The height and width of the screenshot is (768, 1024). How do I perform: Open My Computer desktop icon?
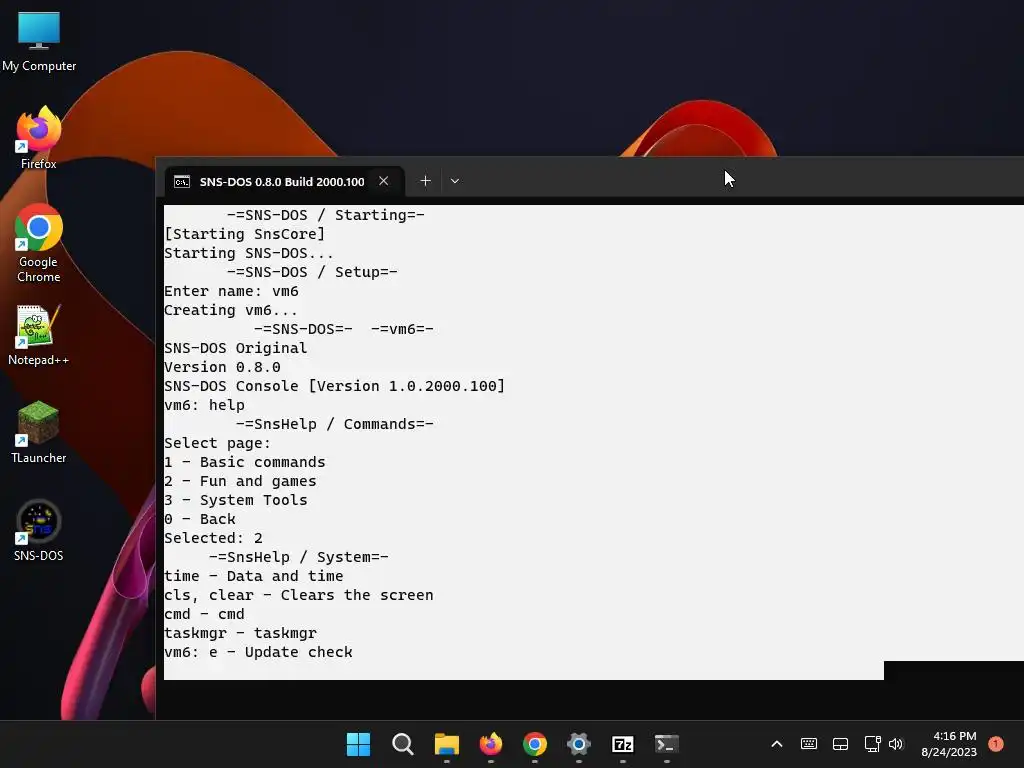(39, 41)
